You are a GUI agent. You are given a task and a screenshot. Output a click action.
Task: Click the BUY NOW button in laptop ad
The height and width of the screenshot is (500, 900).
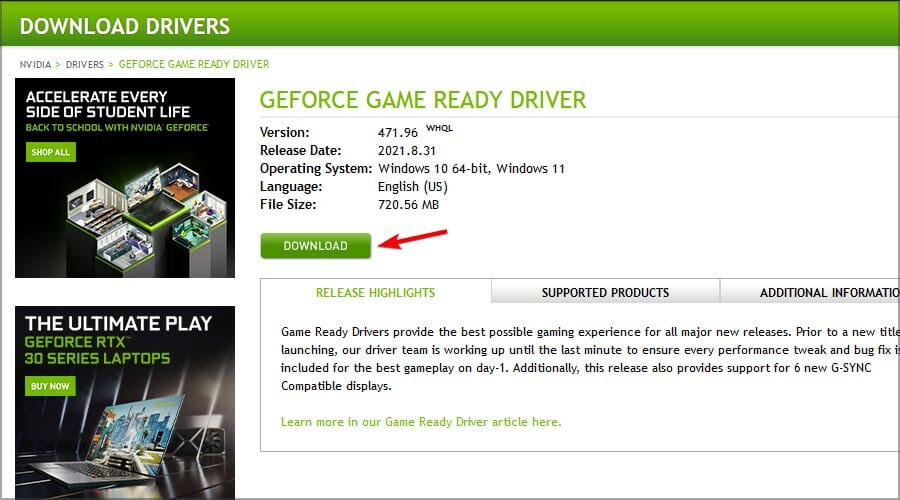[50, 386]
